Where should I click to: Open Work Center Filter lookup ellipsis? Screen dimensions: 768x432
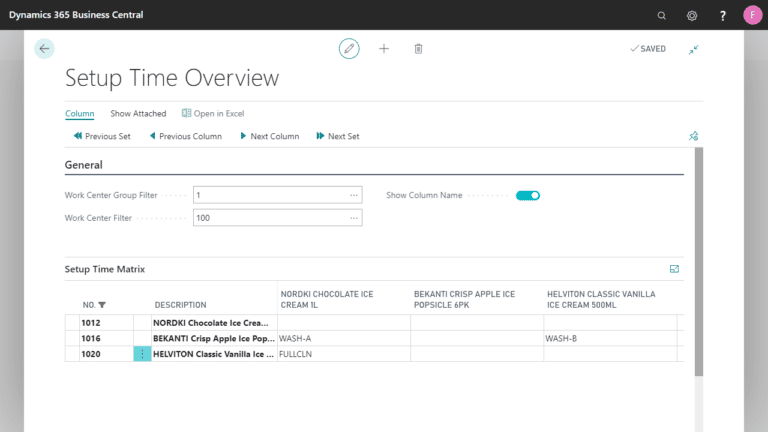(x=354, y=218)
